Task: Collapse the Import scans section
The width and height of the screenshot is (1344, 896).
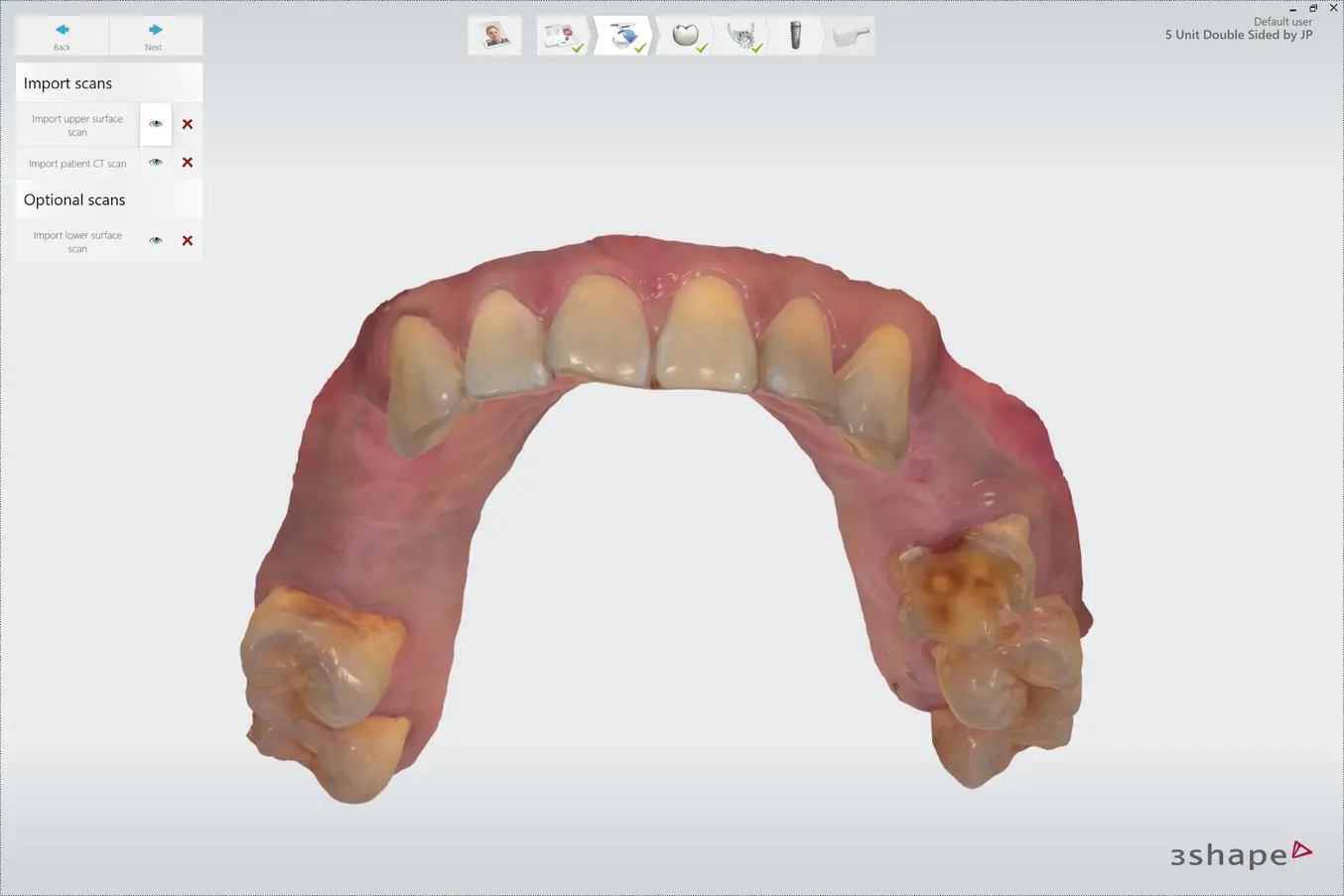Action: coord(67,83)
